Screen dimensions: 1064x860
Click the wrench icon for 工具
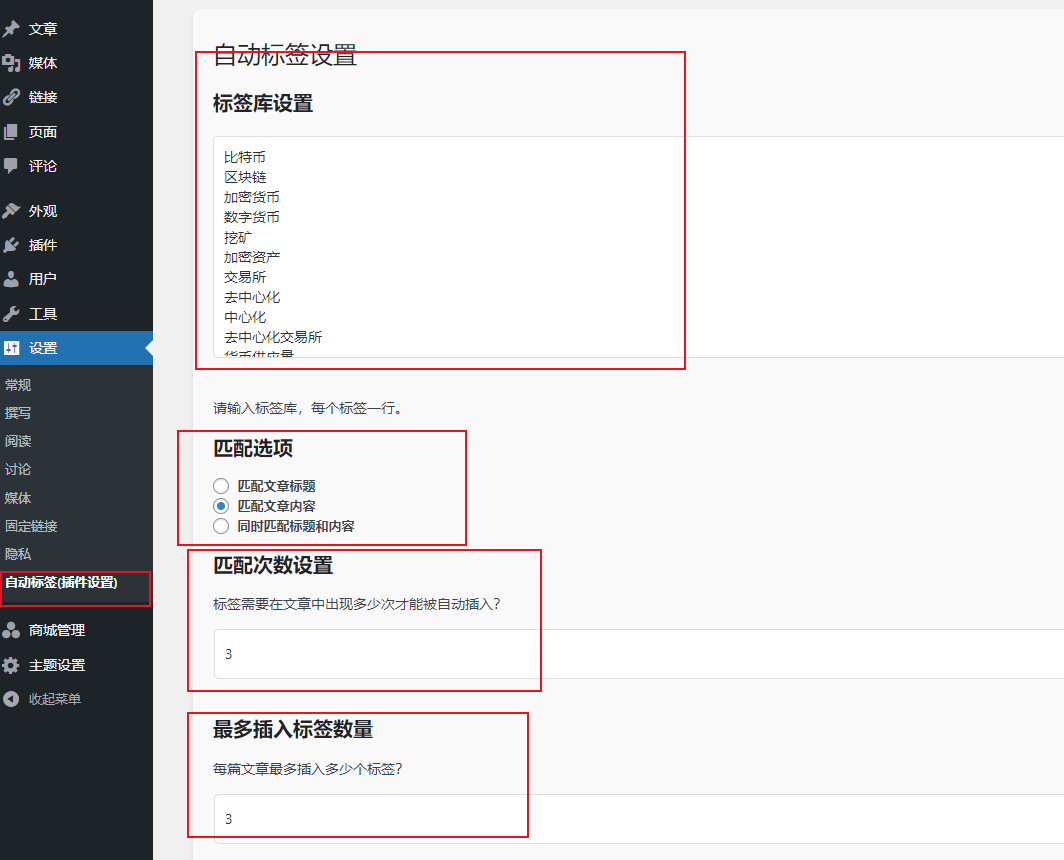(x=12, y=314)
